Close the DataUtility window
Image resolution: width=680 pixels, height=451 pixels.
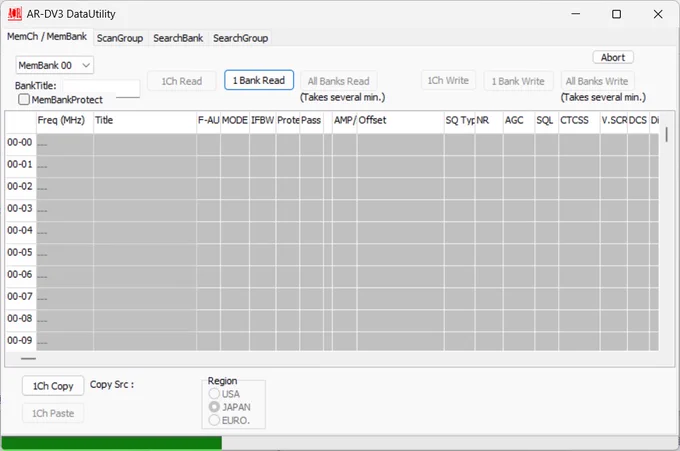[658, 14]
